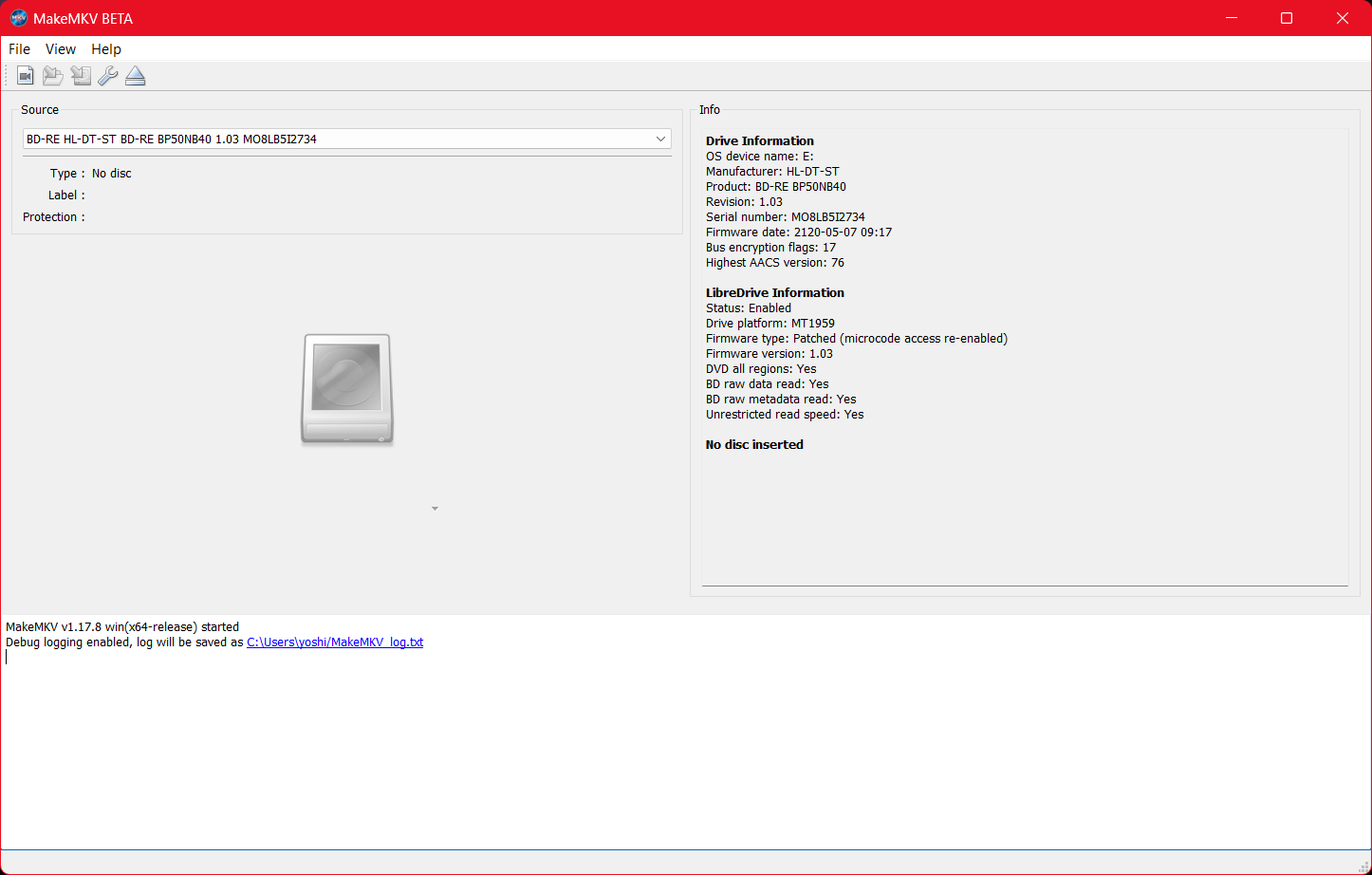
Task: Click 'MakeMKV v1.17.8' started log line
Action: click(x=122, y=627)
